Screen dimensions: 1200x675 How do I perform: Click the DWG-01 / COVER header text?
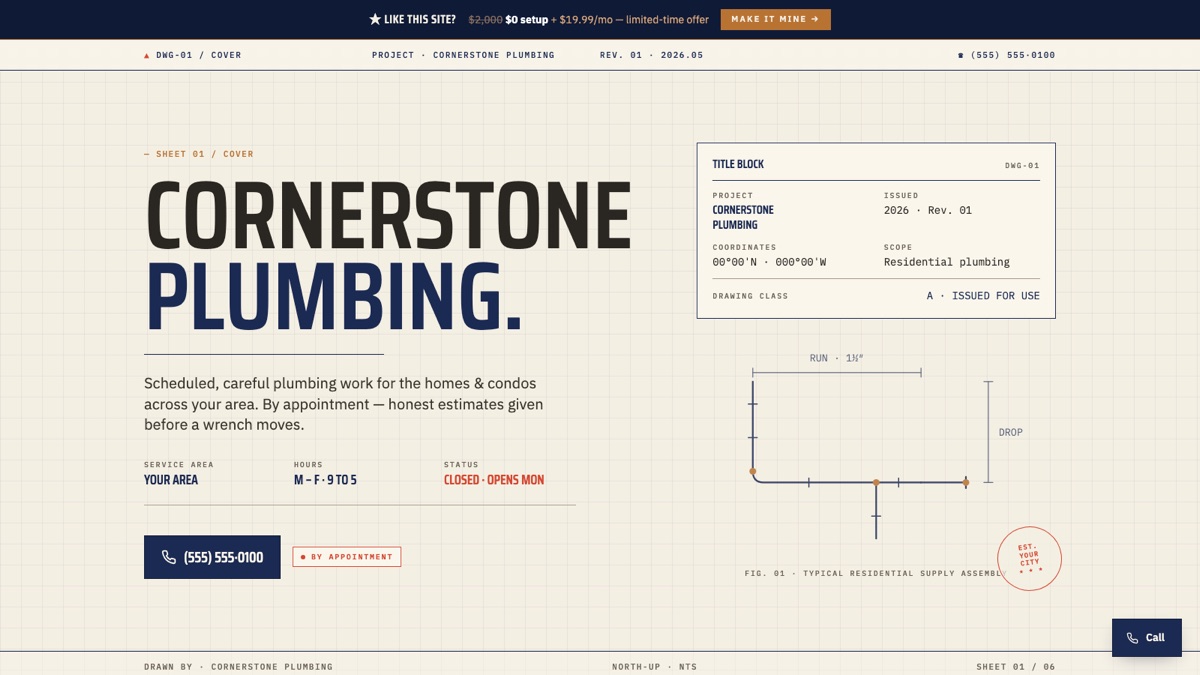coord(199,55)
